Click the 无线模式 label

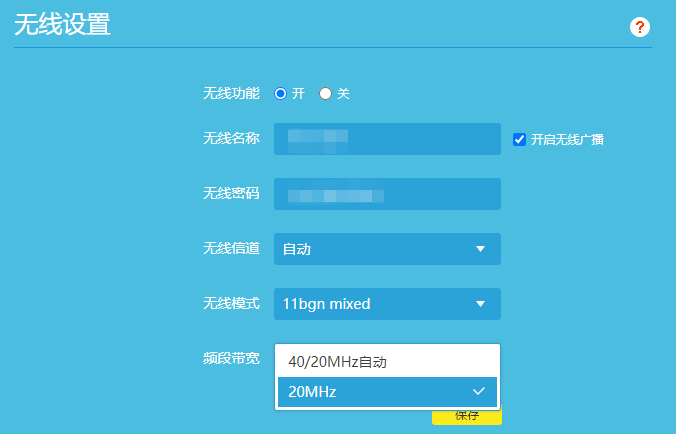click(x=232, y=304)
